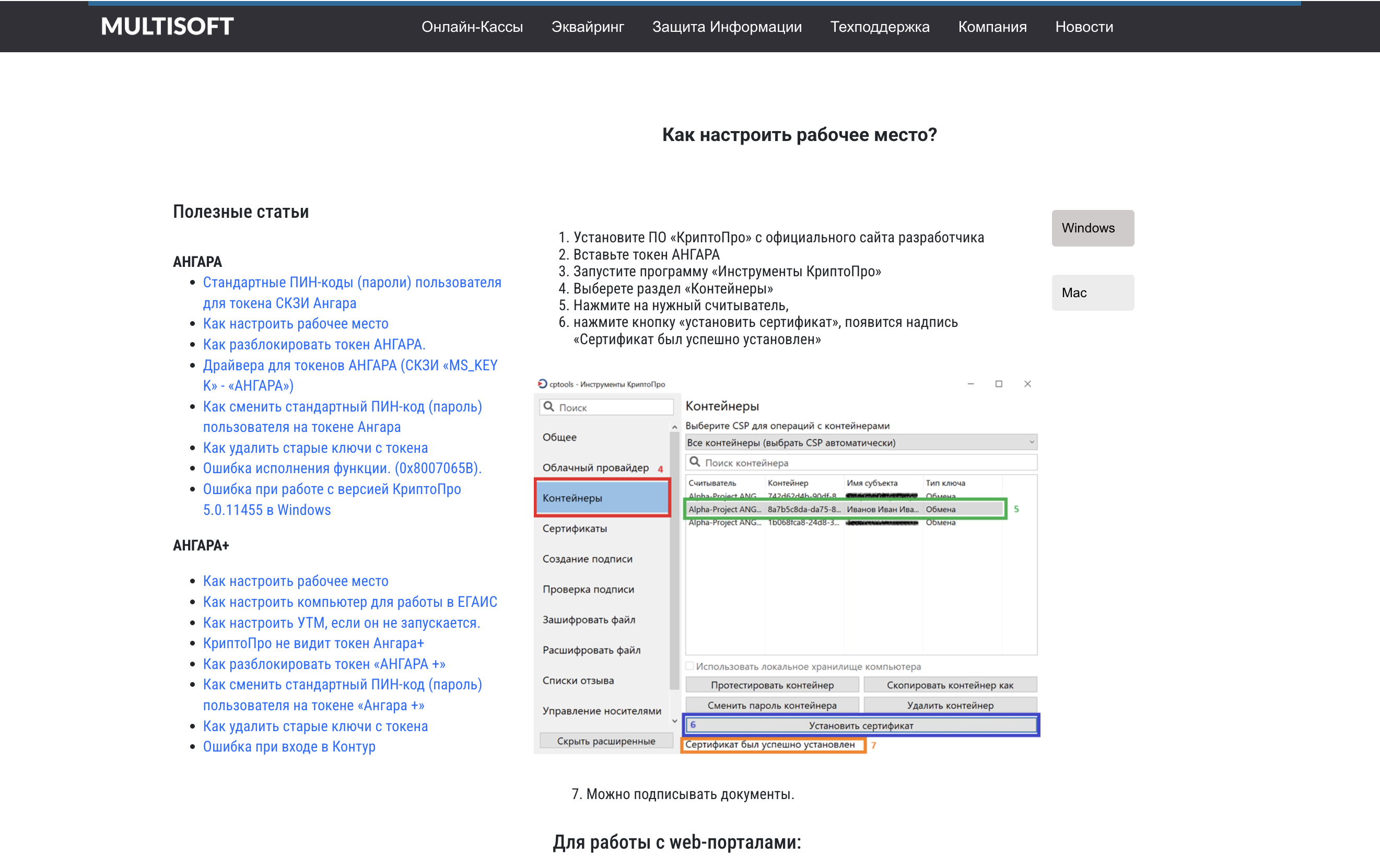The image size is (1380, 868).
Task: Open Как удалить старые ключи under АНГАРА
Action: [x=315, y=448]
